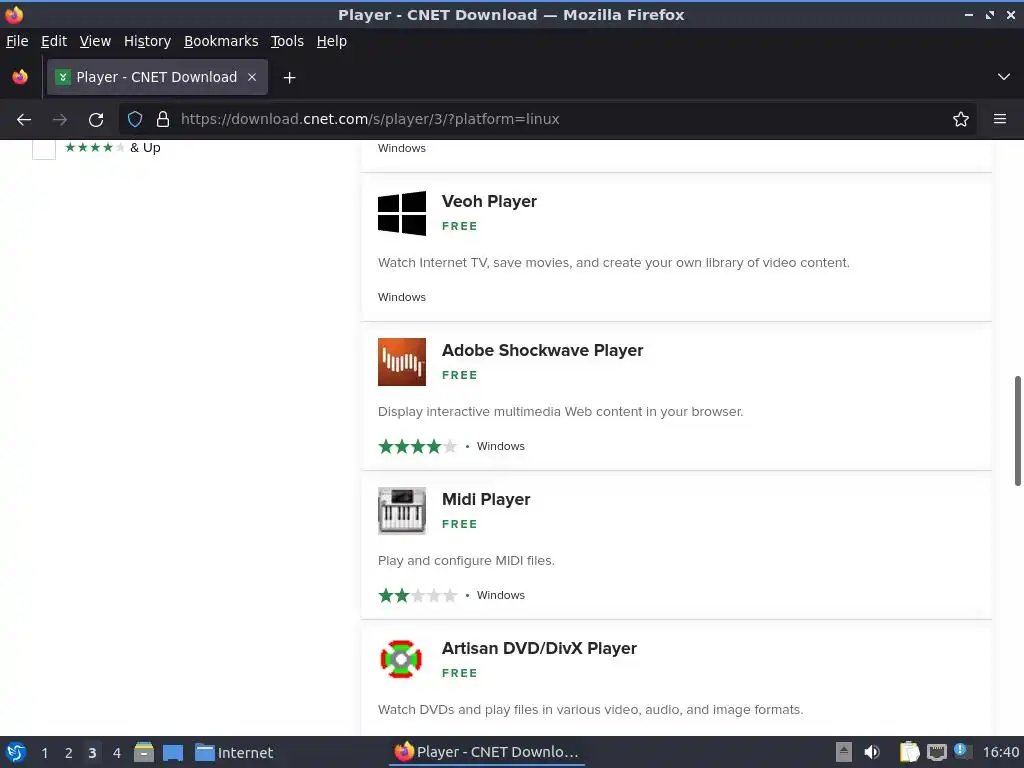The width and height of the screenshot is (1024, 768).
Task: Click 'Display interactive multimedia Web content' description
Action: pyautogui.click(x=560, y=411)
